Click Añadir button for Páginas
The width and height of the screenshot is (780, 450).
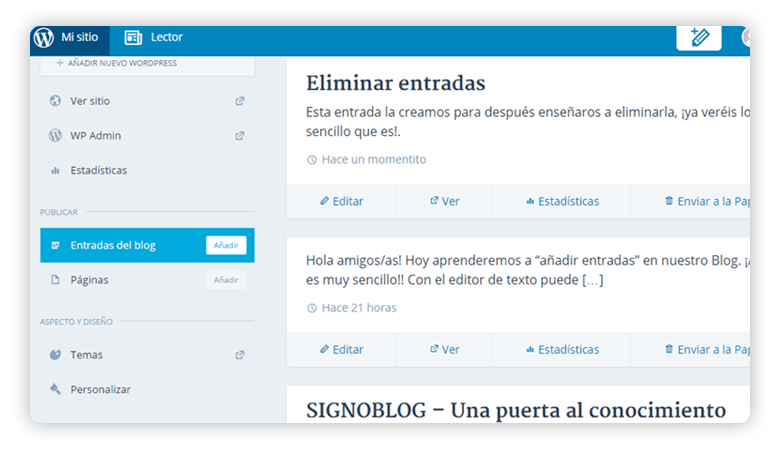pos(226,280)
